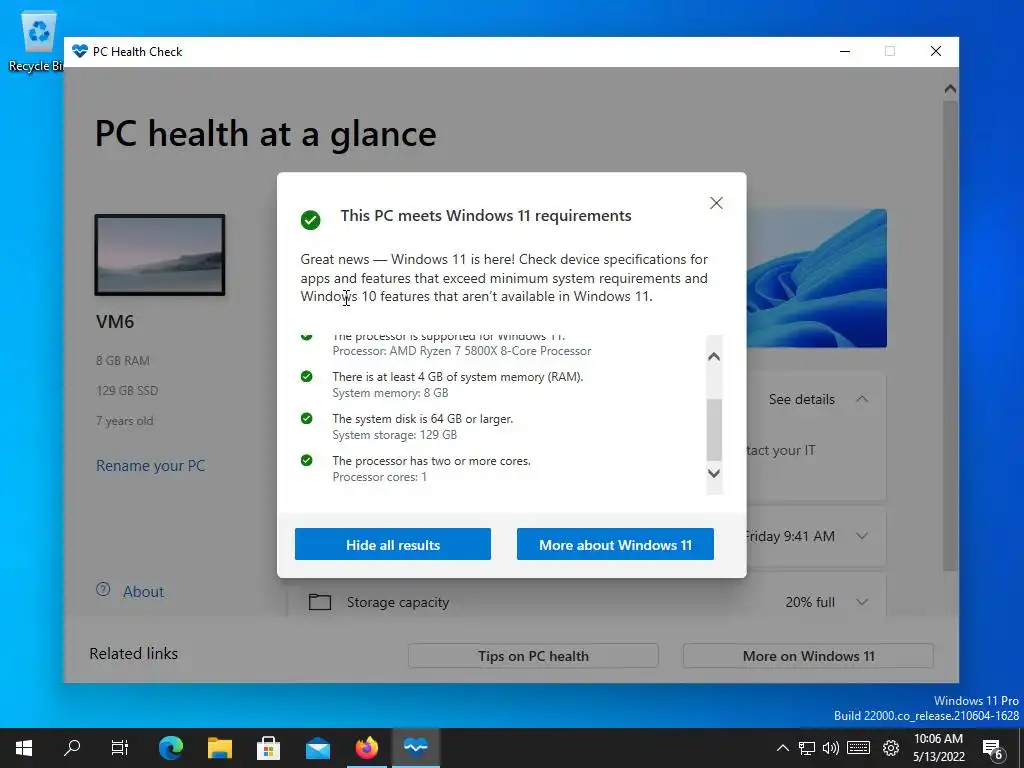Screen dimensions: 1024x768
Task: Click the PC Health Check title bar heart icon
Action: point(80,52)
